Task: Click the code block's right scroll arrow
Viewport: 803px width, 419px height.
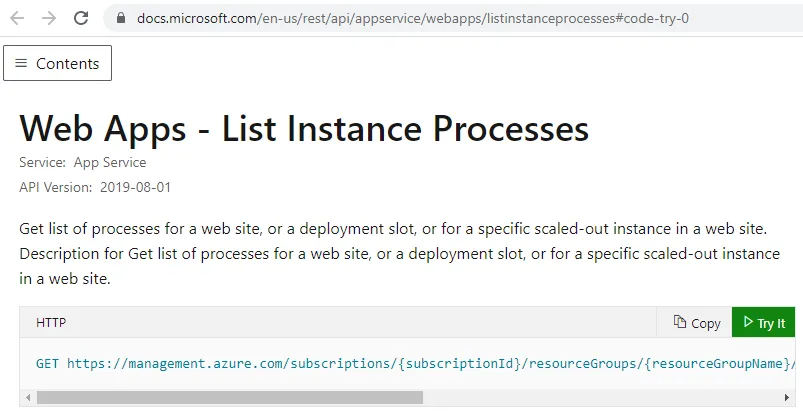Action: [x=787, y=397]
